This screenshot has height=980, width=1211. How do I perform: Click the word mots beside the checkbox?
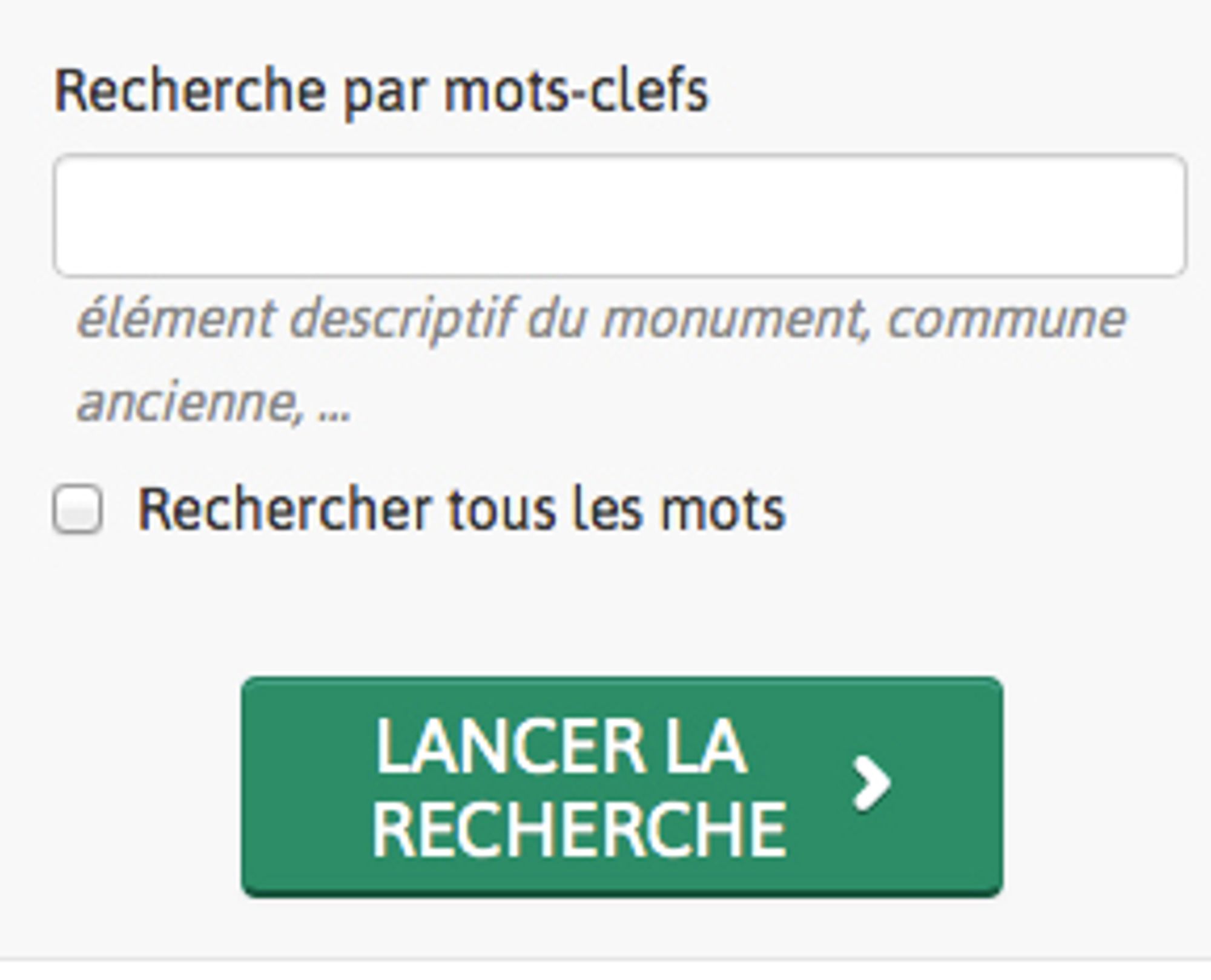click(723, 510)
